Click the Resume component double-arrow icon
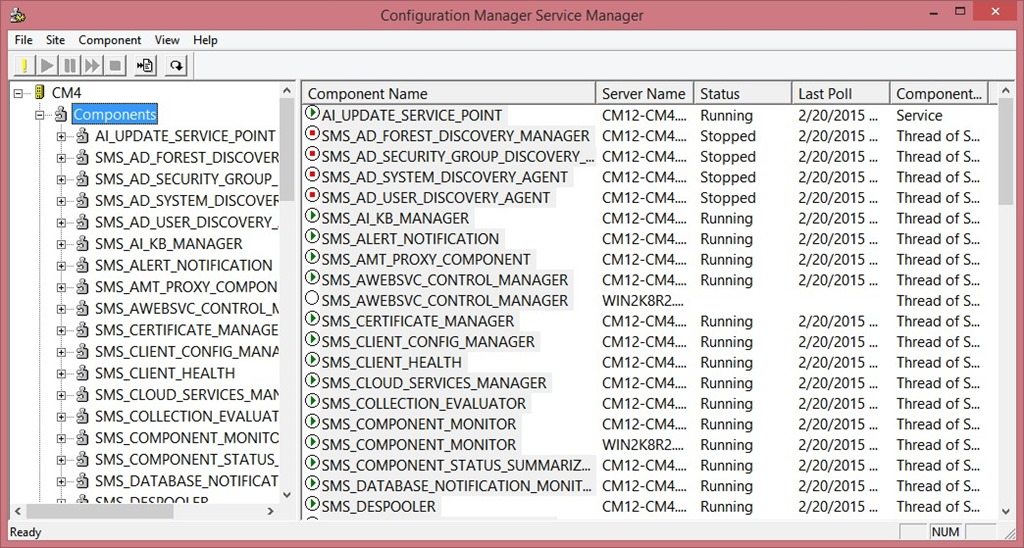This screenshot has width=1024, height=548. [x=92, y=65]
